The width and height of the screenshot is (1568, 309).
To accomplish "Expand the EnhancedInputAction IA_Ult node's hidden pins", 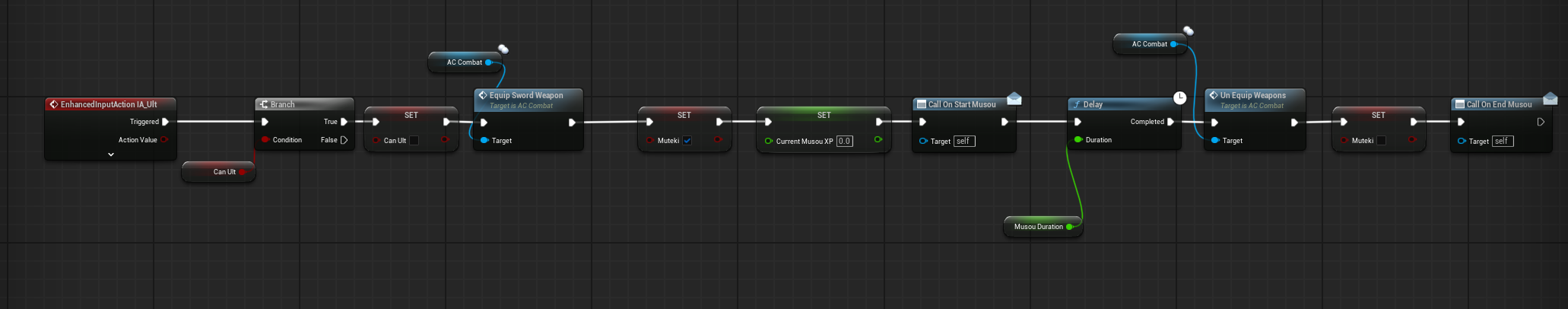I will [x=111, y=154].
